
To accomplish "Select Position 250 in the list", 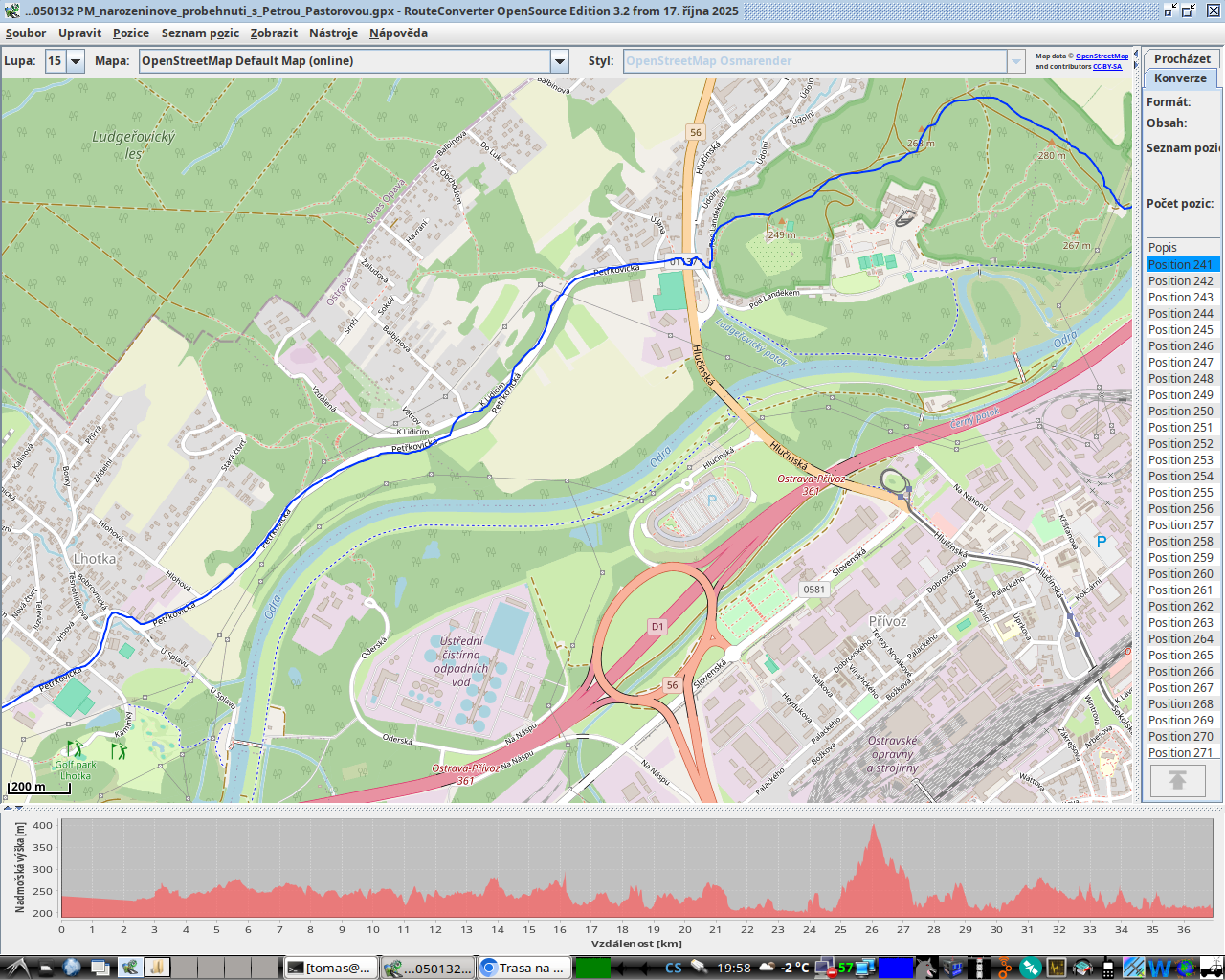I will (1180, 412).
